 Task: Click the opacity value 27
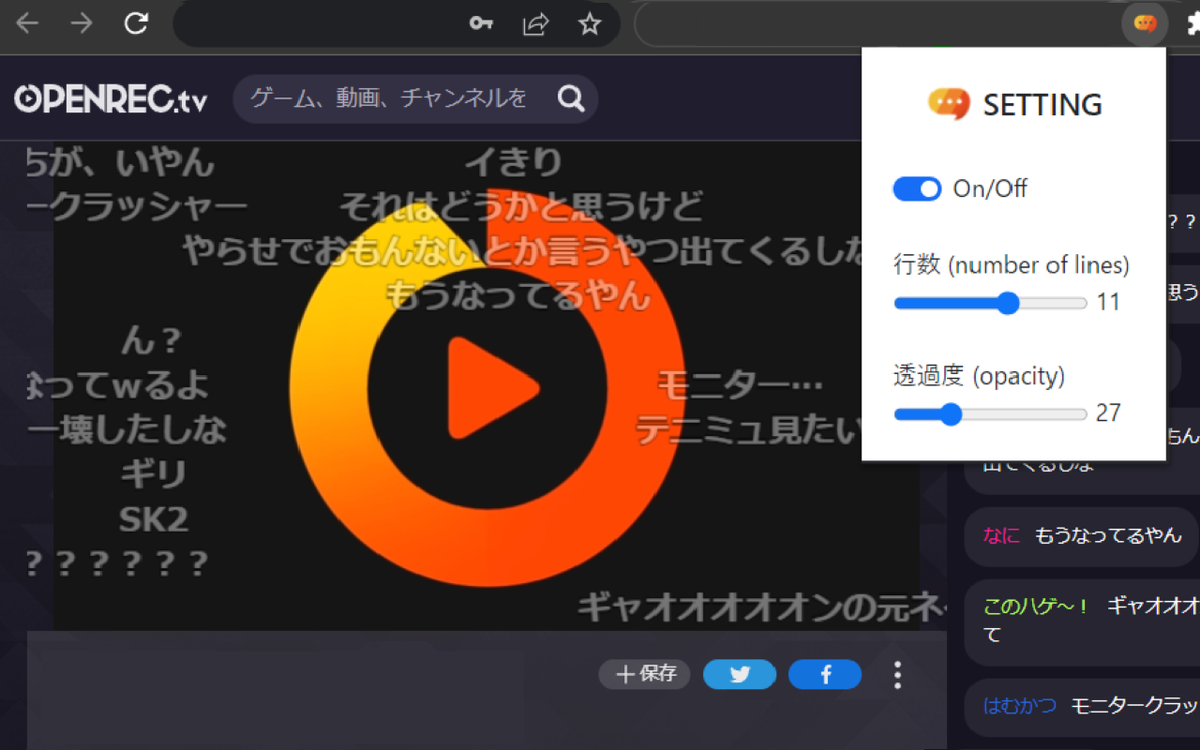pos(1108,414)
